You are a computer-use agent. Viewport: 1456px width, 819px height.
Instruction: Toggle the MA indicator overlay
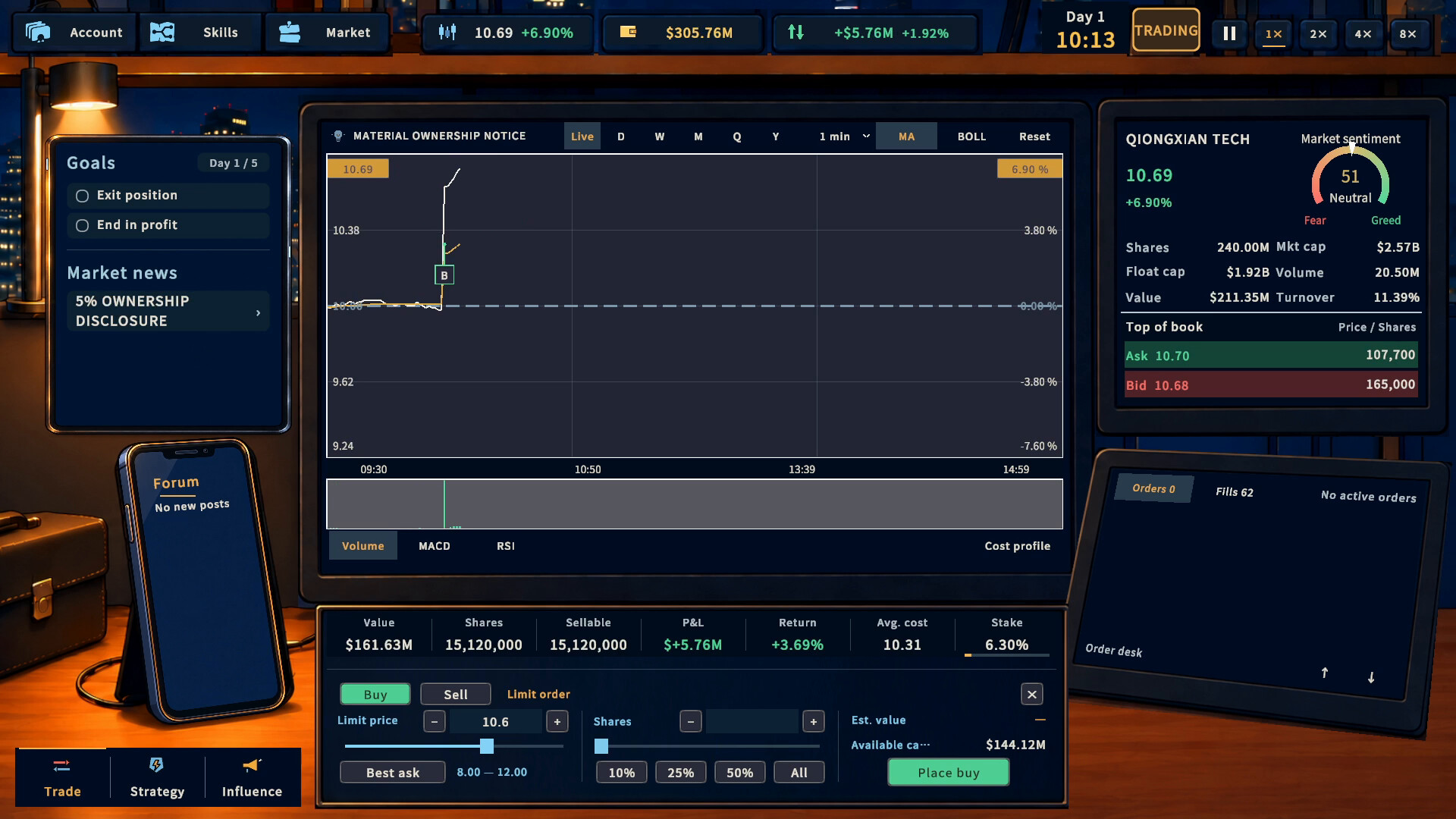(x=906, y=136)
